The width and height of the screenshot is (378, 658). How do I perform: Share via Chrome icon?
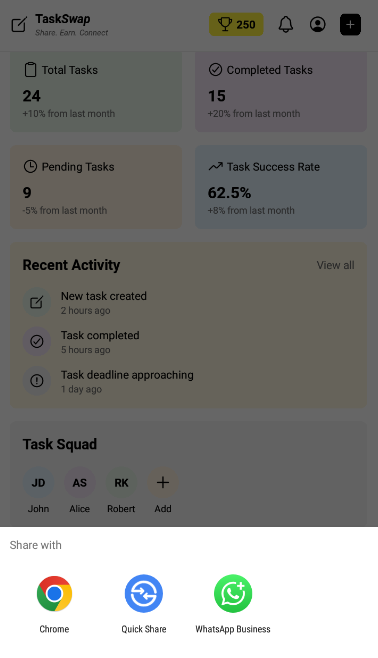pyautogui.click(x=54, y=593)
